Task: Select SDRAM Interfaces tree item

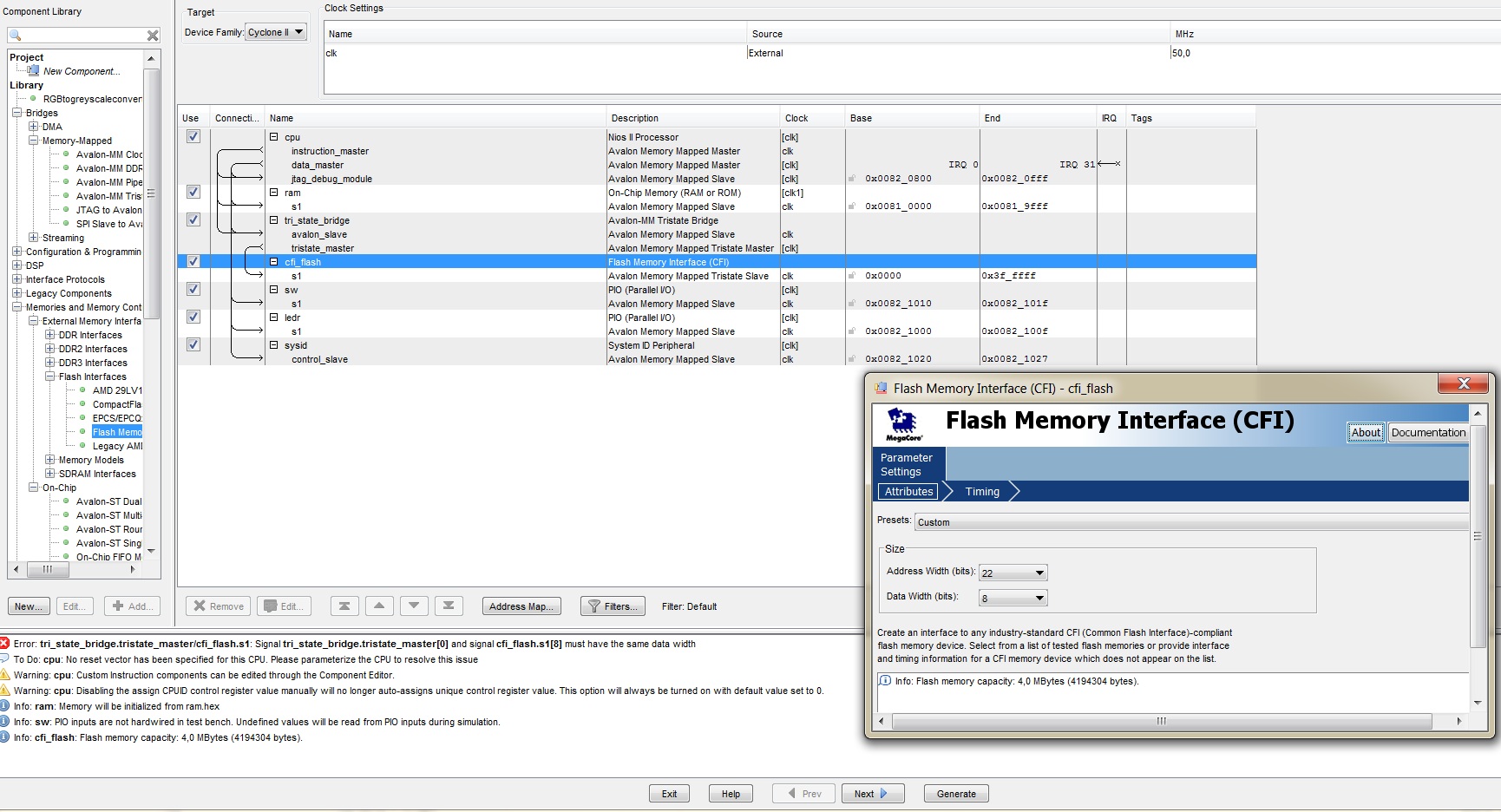Action: (x=97, y=473)
